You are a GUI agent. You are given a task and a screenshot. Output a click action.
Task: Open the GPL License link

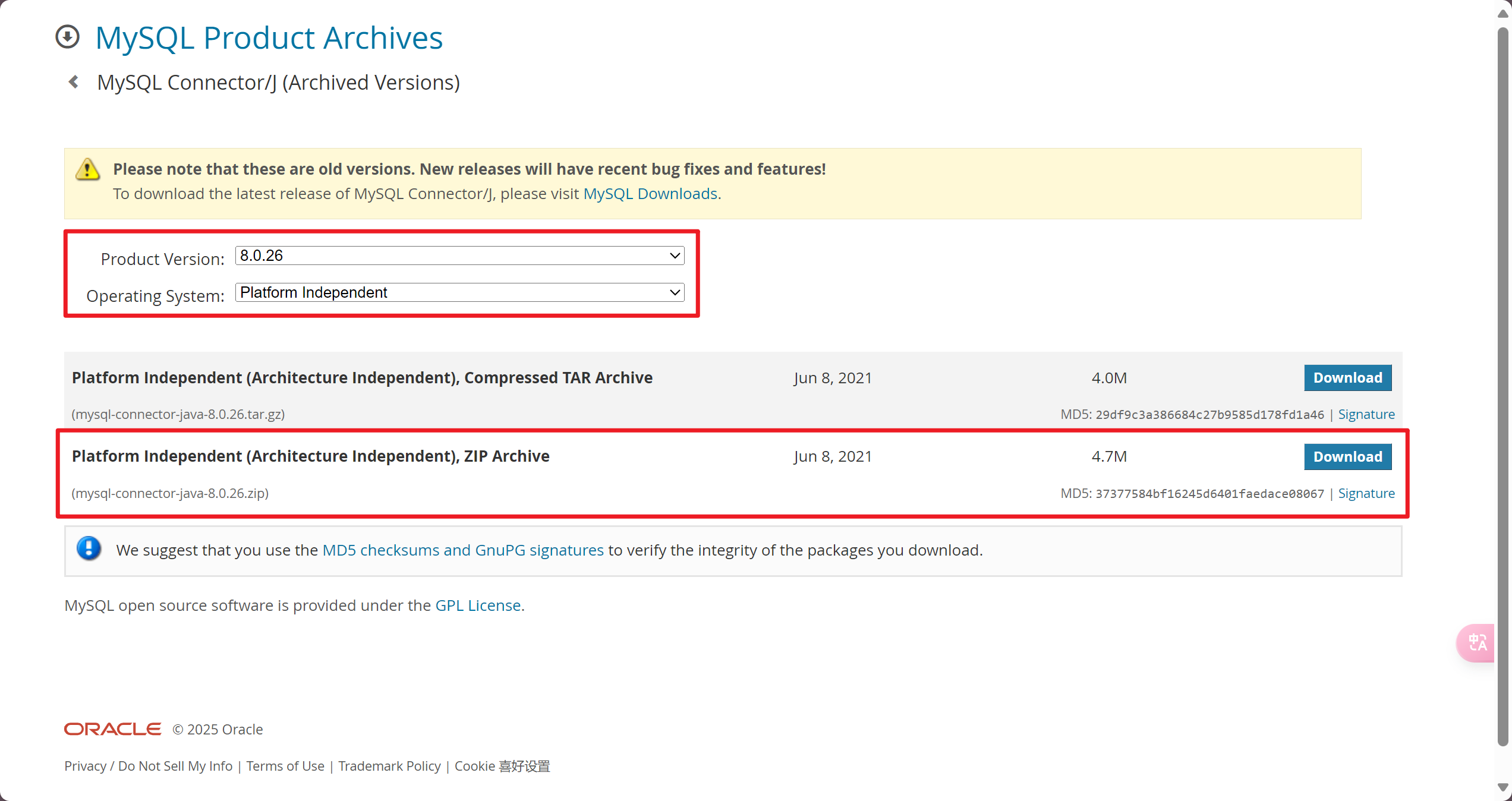pyautogui.click(x=478, y=606)
